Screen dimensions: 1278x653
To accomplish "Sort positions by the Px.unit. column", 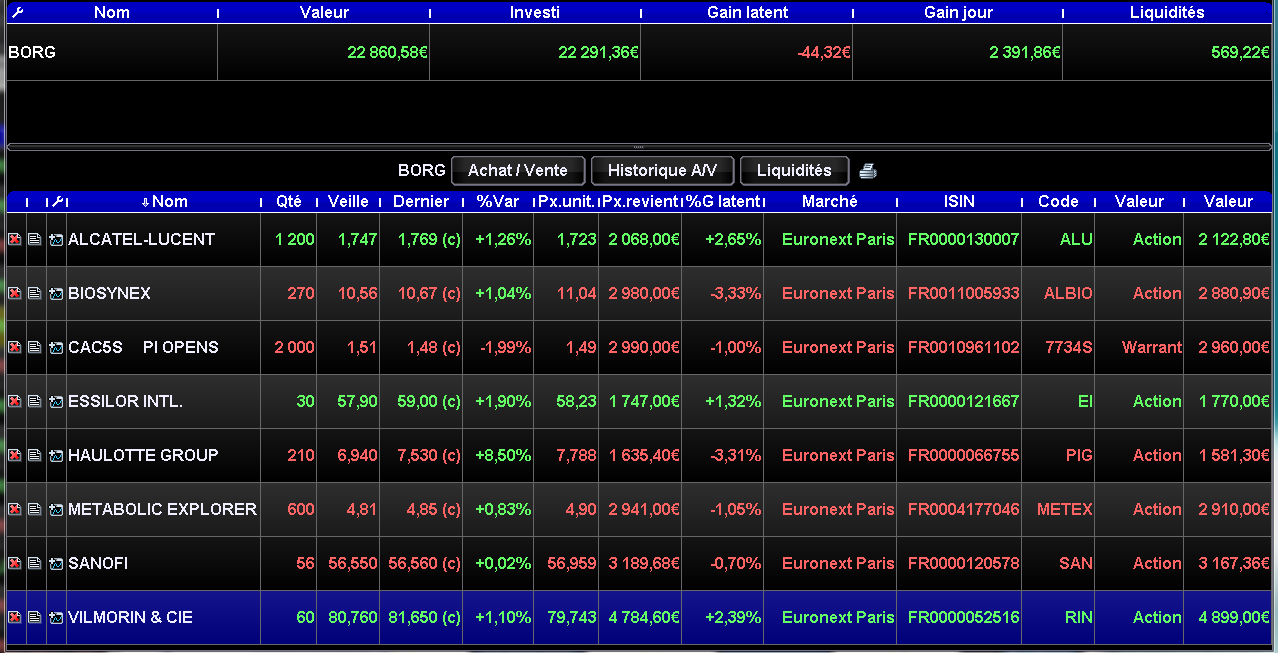I will click(567, 202).
